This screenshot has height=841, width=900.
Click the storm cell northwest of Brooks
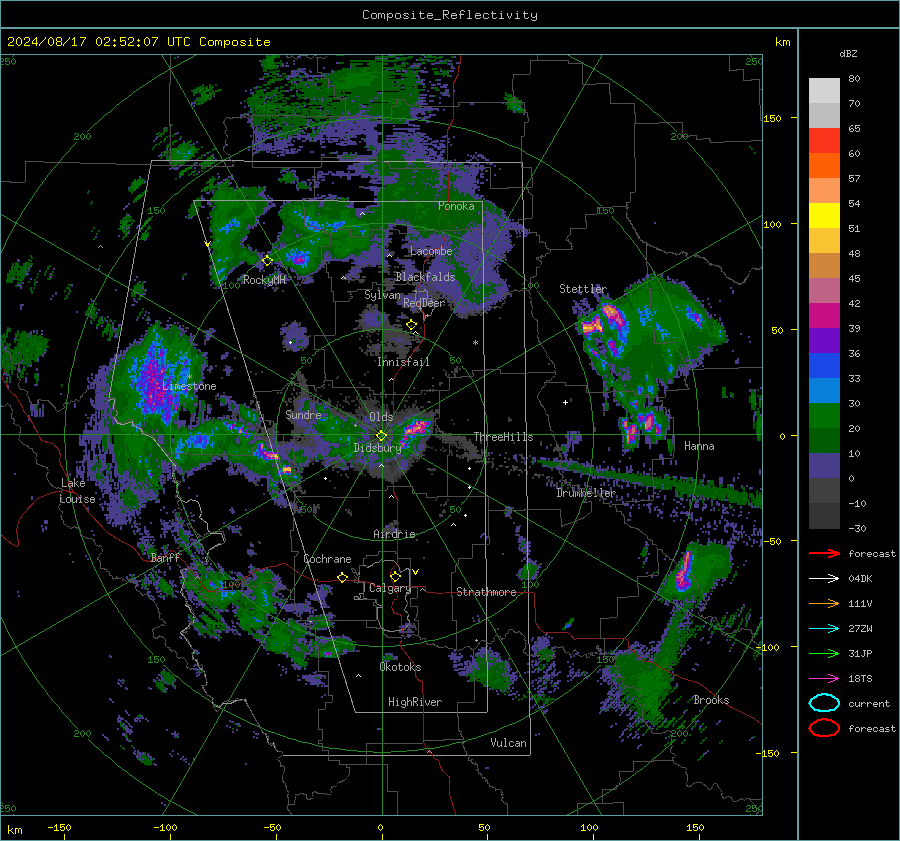(x=684, y=572)
